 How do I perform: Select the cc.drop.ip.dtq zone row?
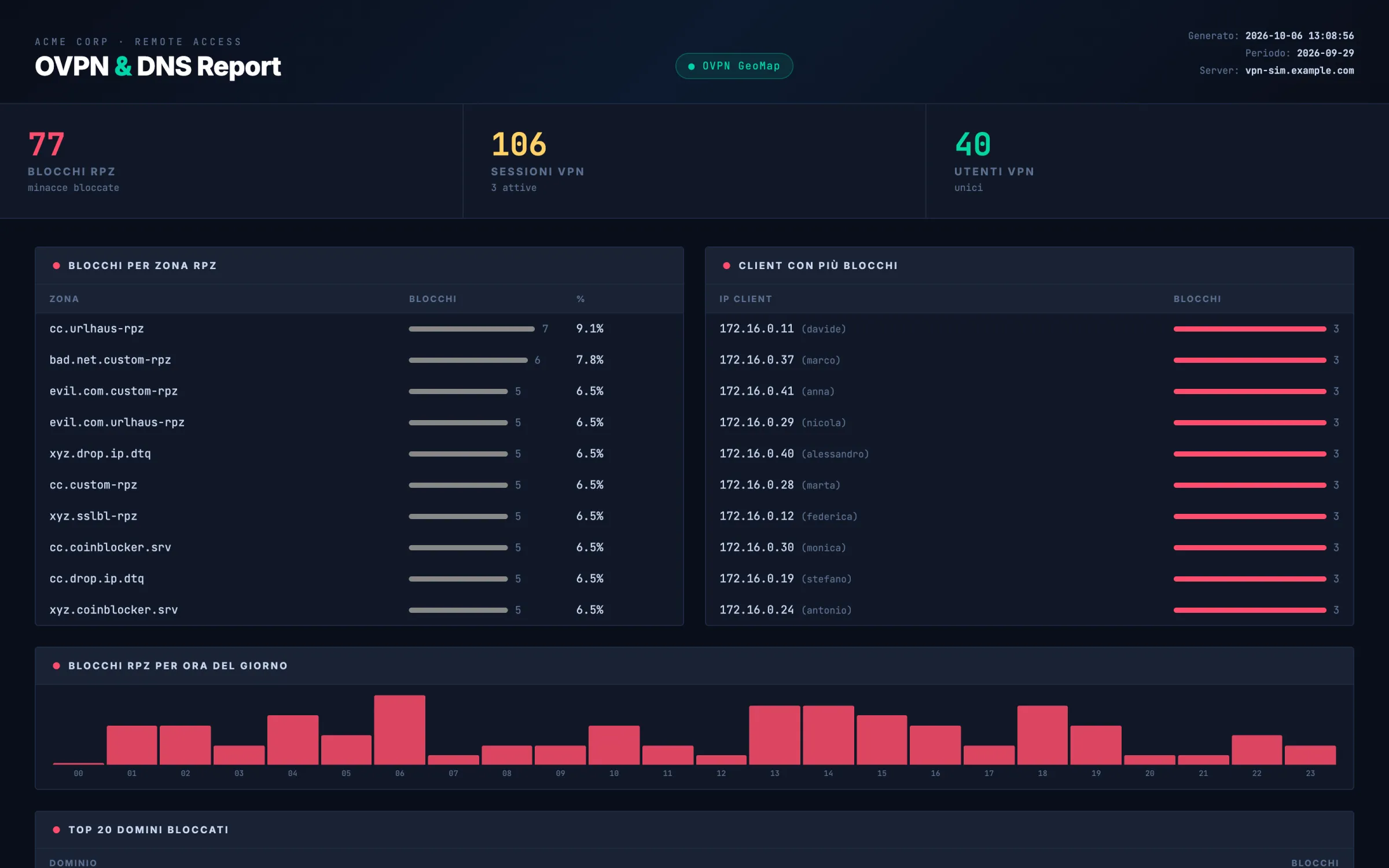359,579
